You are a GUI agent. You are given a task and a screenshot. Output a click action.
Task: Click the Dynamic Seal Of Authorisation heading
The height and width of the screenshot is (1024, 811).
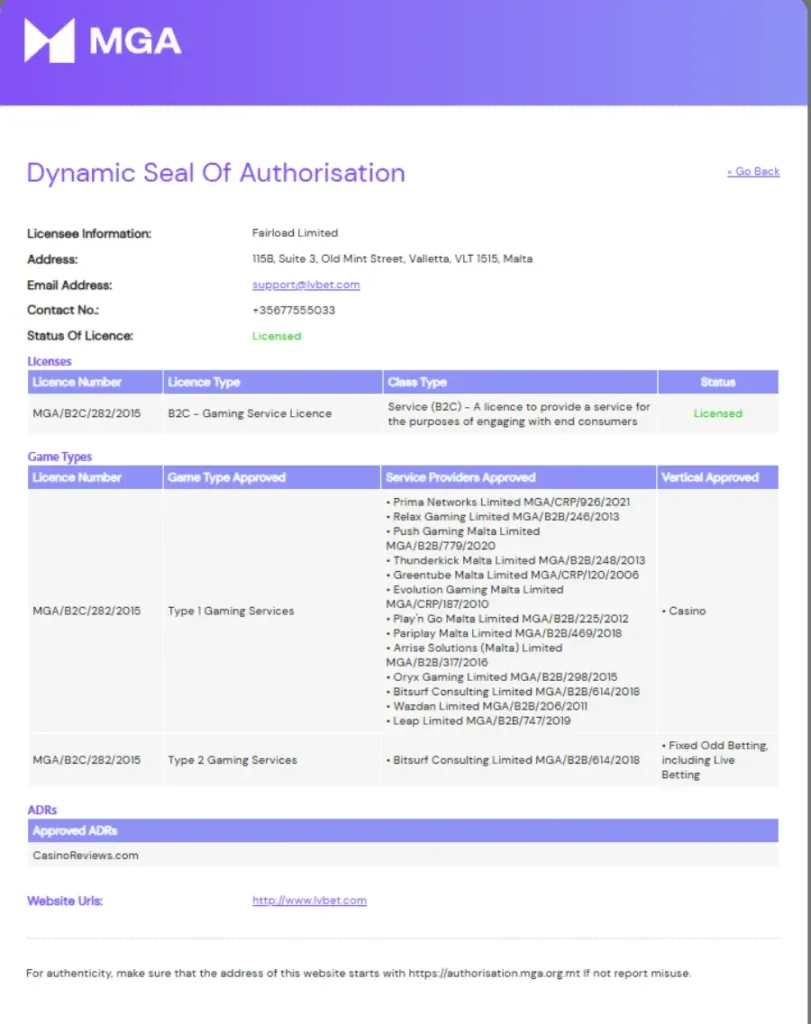click(x=216, y=173)
